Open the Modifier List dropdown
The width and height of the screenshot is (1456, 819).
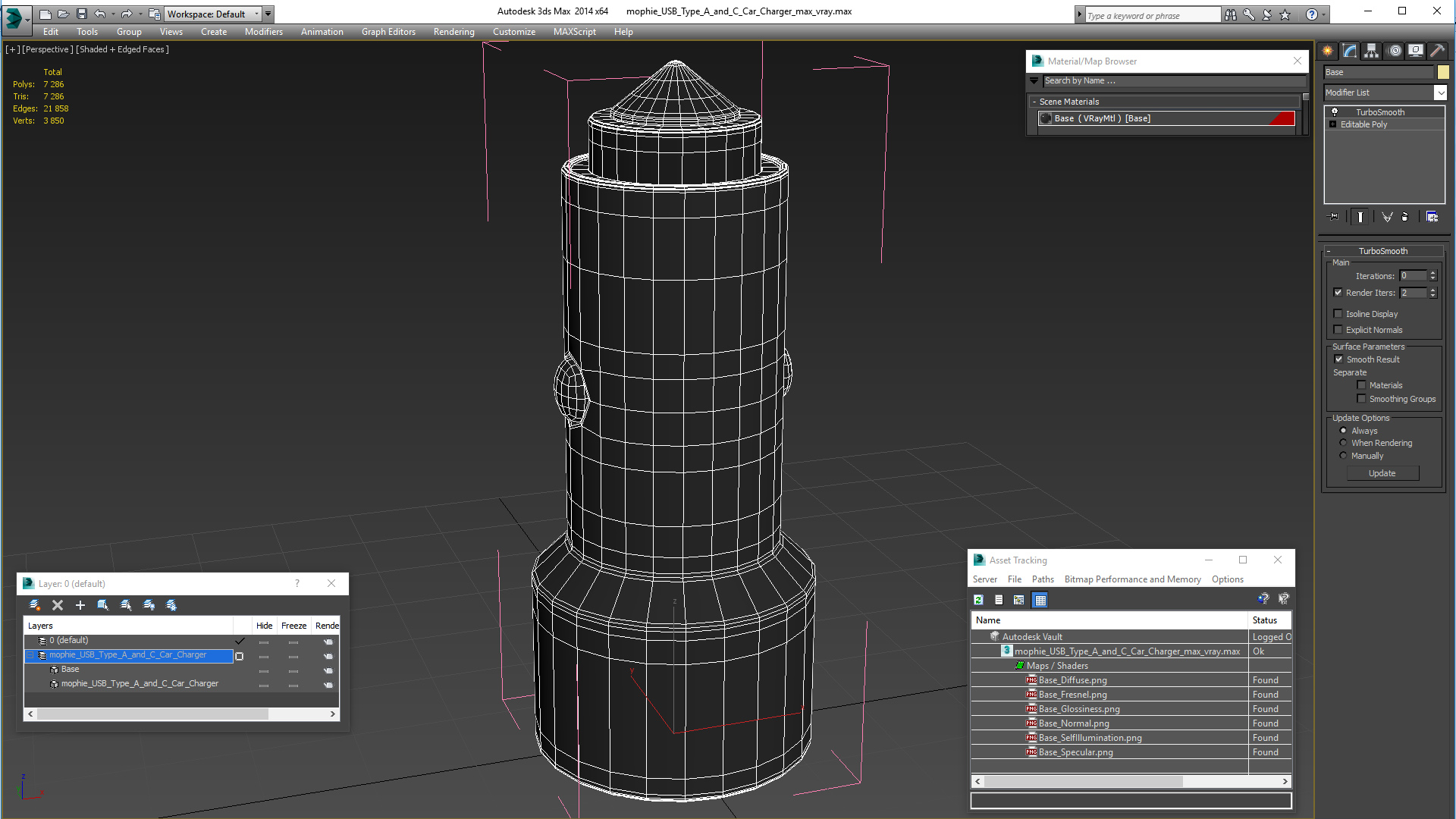click(1440, 93)
